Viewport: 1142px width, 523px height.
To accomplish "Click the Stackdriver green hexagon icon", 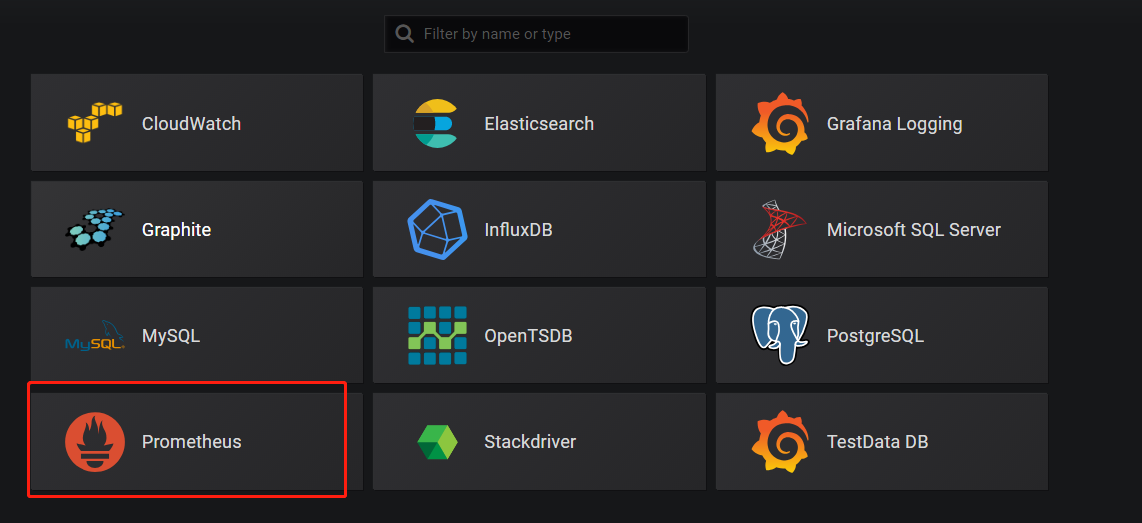I will [x=437, y=441].
